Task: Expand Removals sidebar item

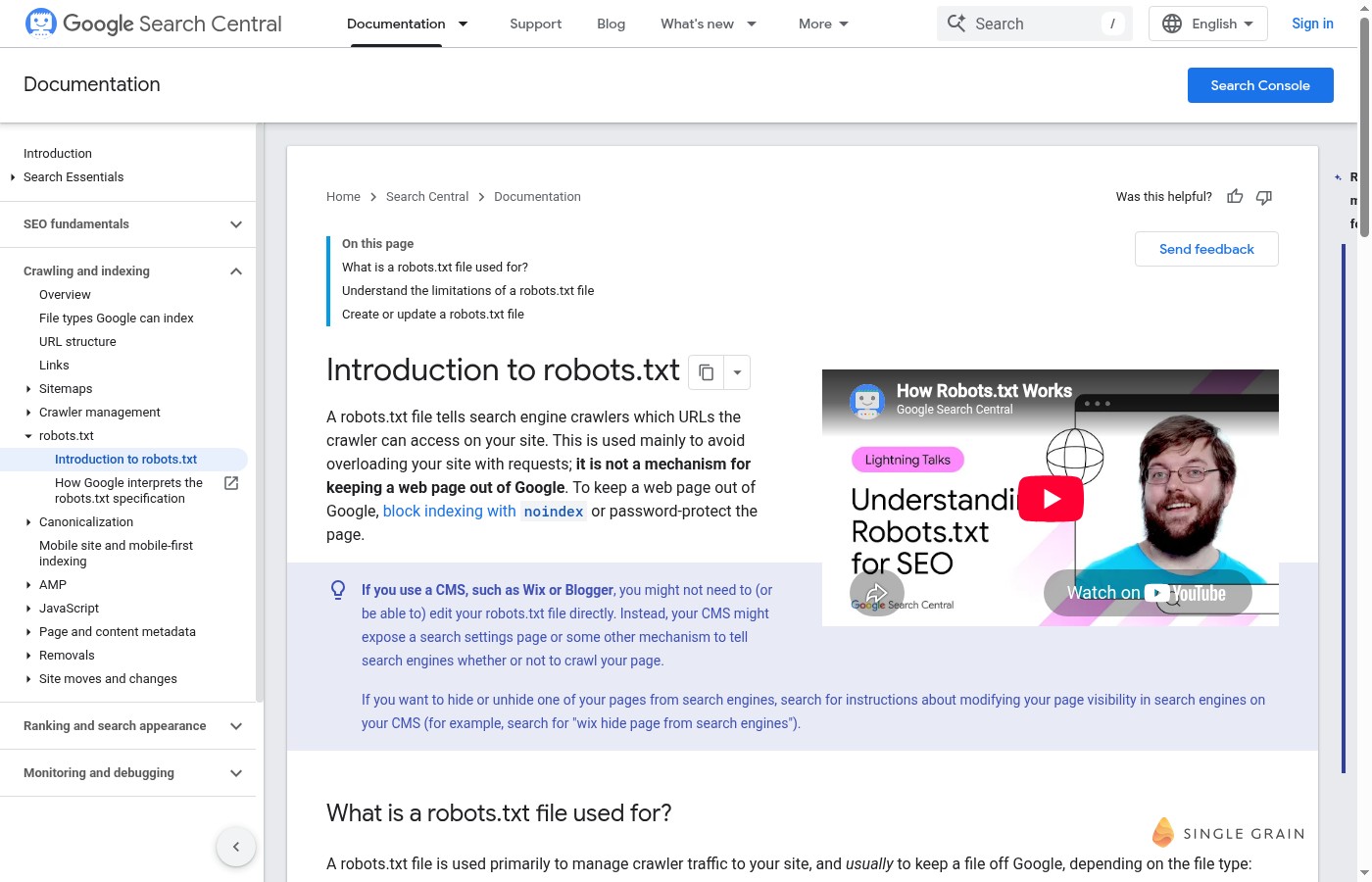Action: (28, 656)
